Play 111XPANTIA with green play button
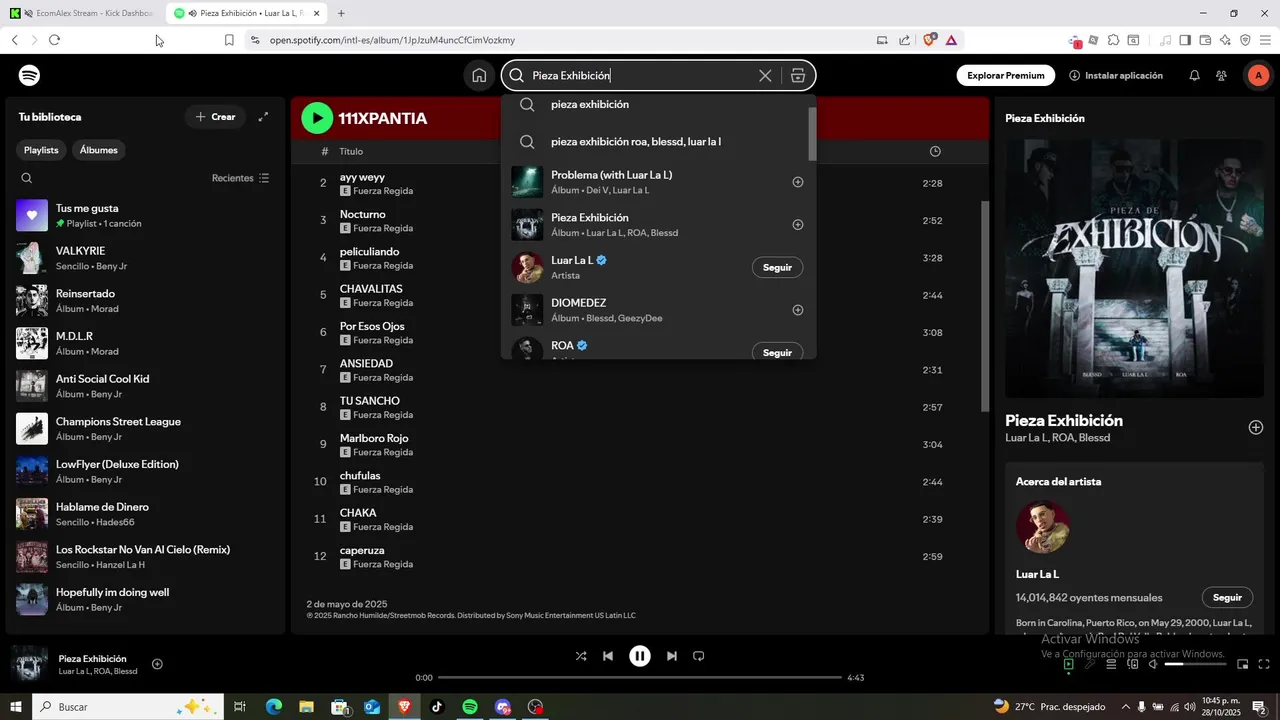Viewport: 1280px width, 720px height. (x=317, y=118)
